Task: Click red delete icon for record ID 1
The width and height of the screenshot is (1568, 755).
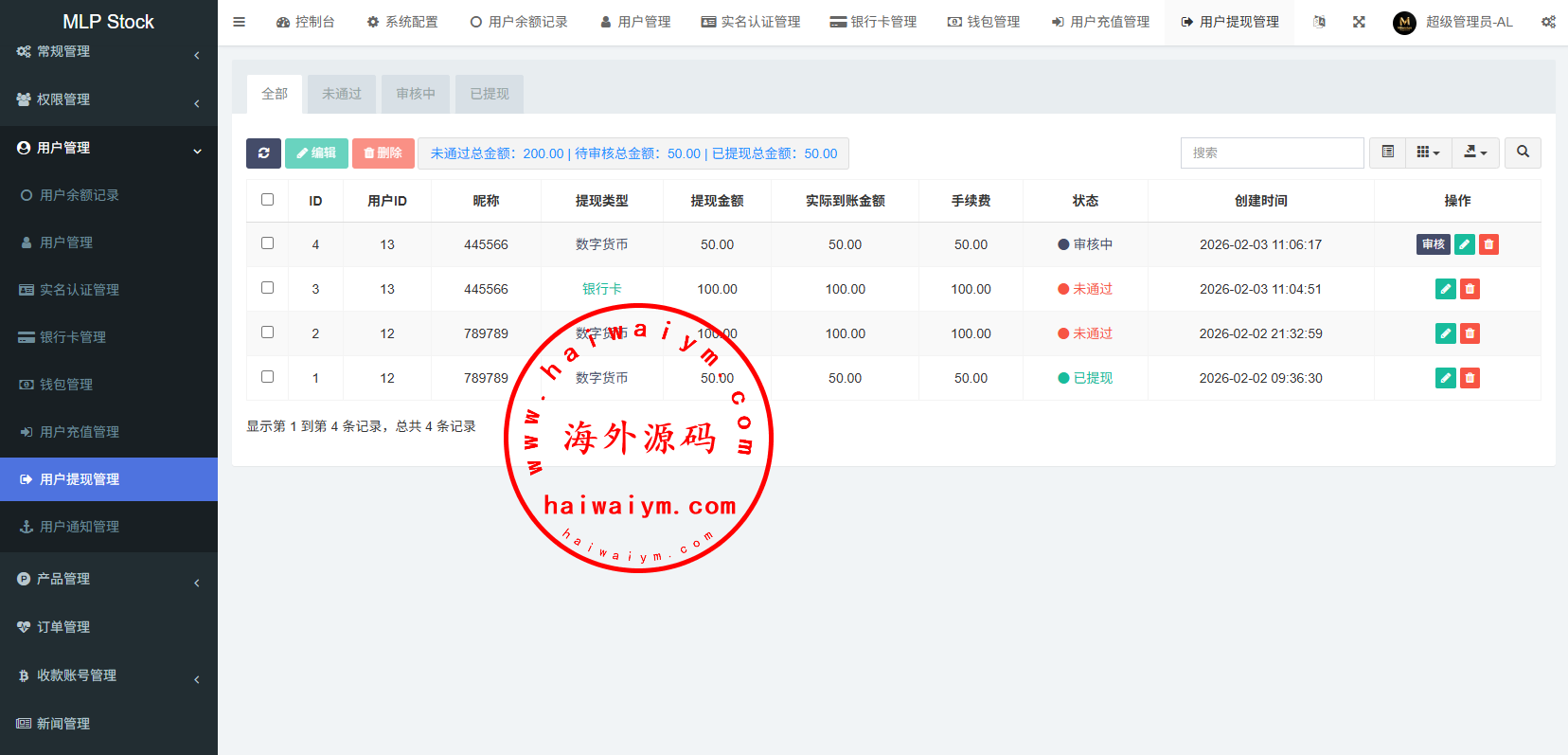Action: (1470, 378)
